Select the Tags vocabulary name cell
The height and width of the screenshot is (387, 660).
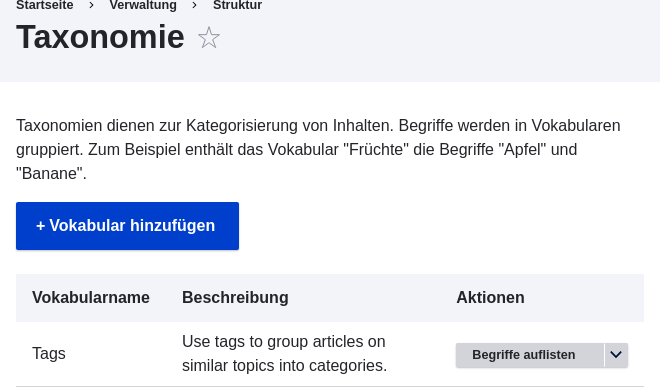pos(49,353)
